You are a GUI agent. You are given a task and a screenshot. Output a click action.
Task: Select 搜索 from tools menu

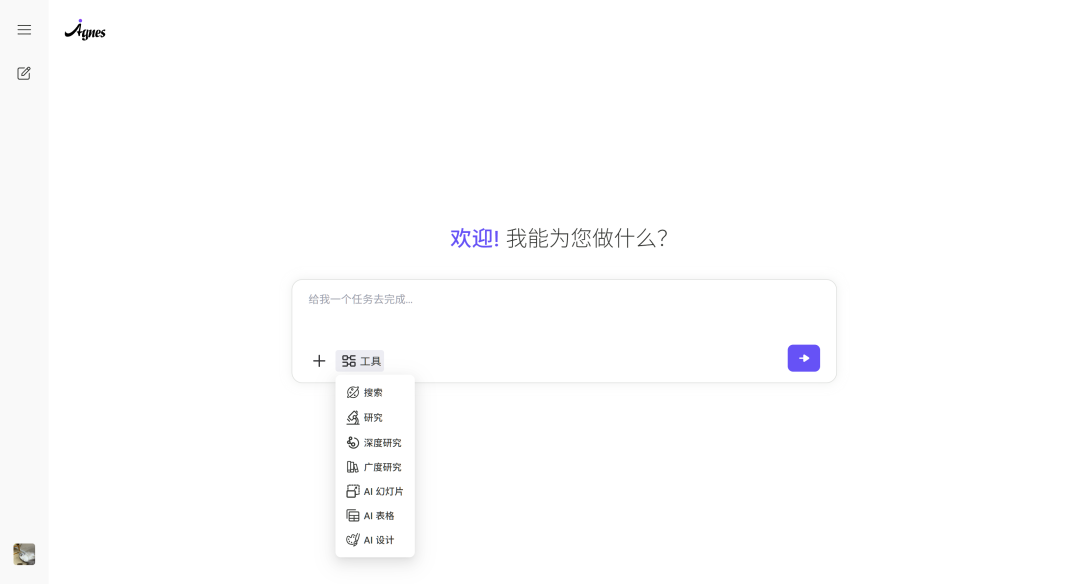375,393
